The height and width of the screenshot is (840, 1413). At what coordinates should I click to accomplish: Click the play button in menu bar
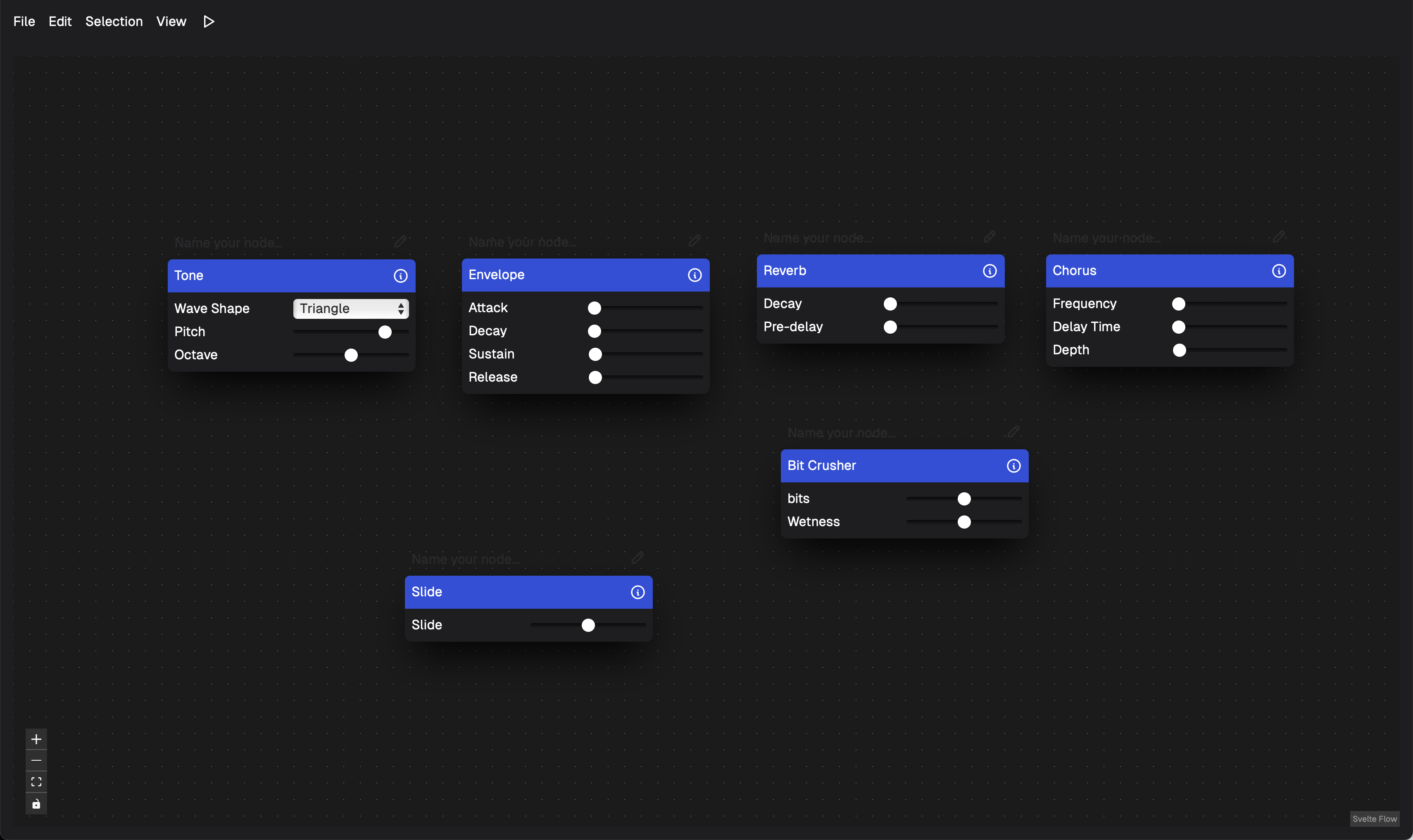(x=209, y=21)
